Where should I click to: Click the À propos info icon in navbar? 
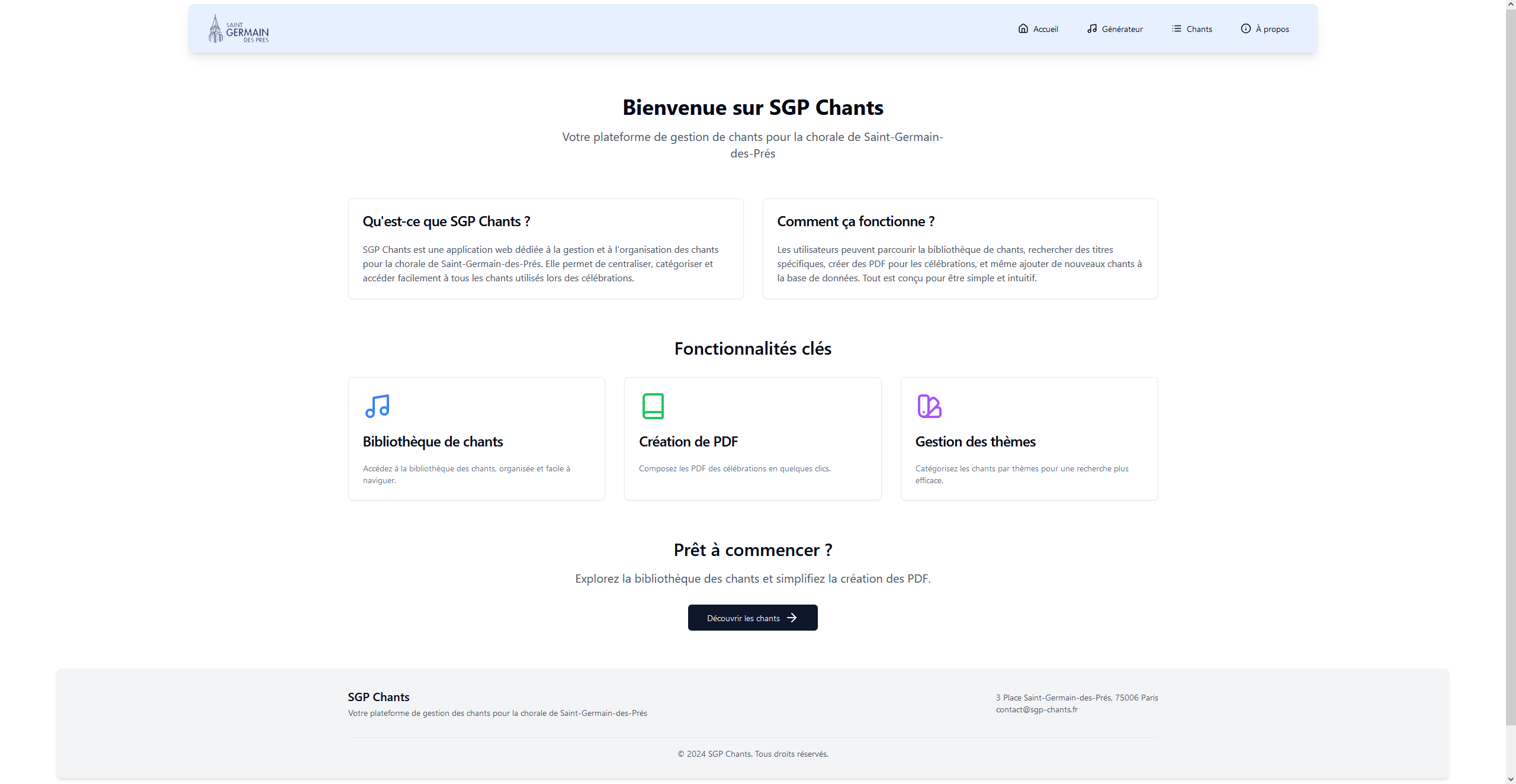[1246, 28]
